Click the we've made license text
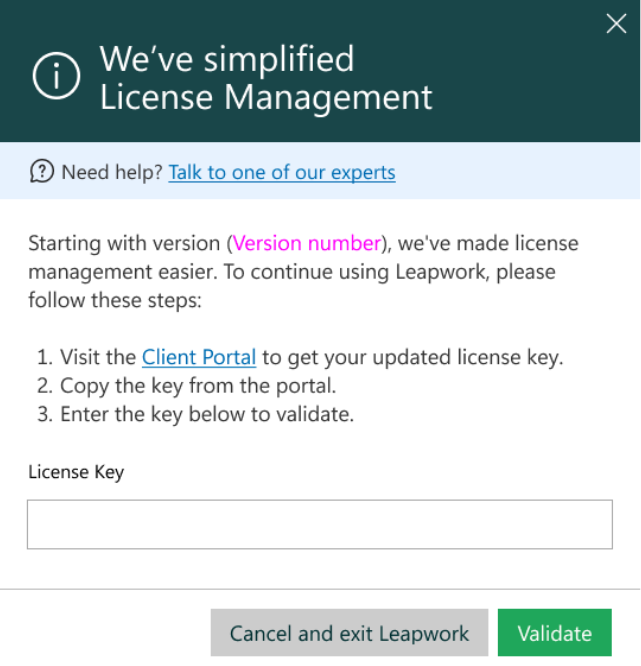The image size is (641, 666). click(x=488, y=243)
